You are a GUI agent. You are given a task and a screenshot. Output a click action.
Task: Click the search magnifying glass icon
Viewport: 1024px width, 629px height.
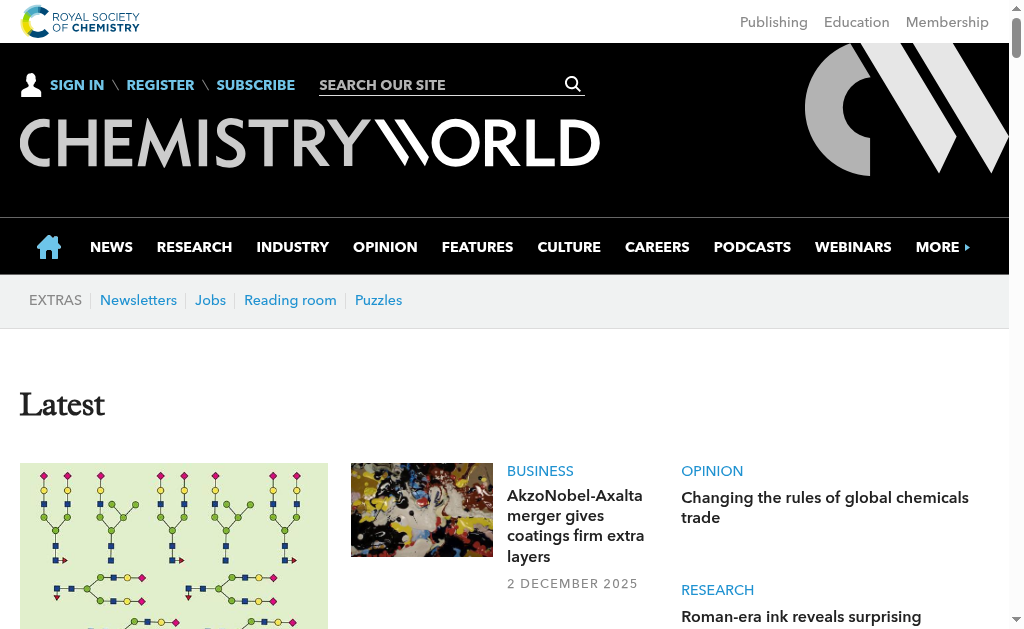(573, 84)
